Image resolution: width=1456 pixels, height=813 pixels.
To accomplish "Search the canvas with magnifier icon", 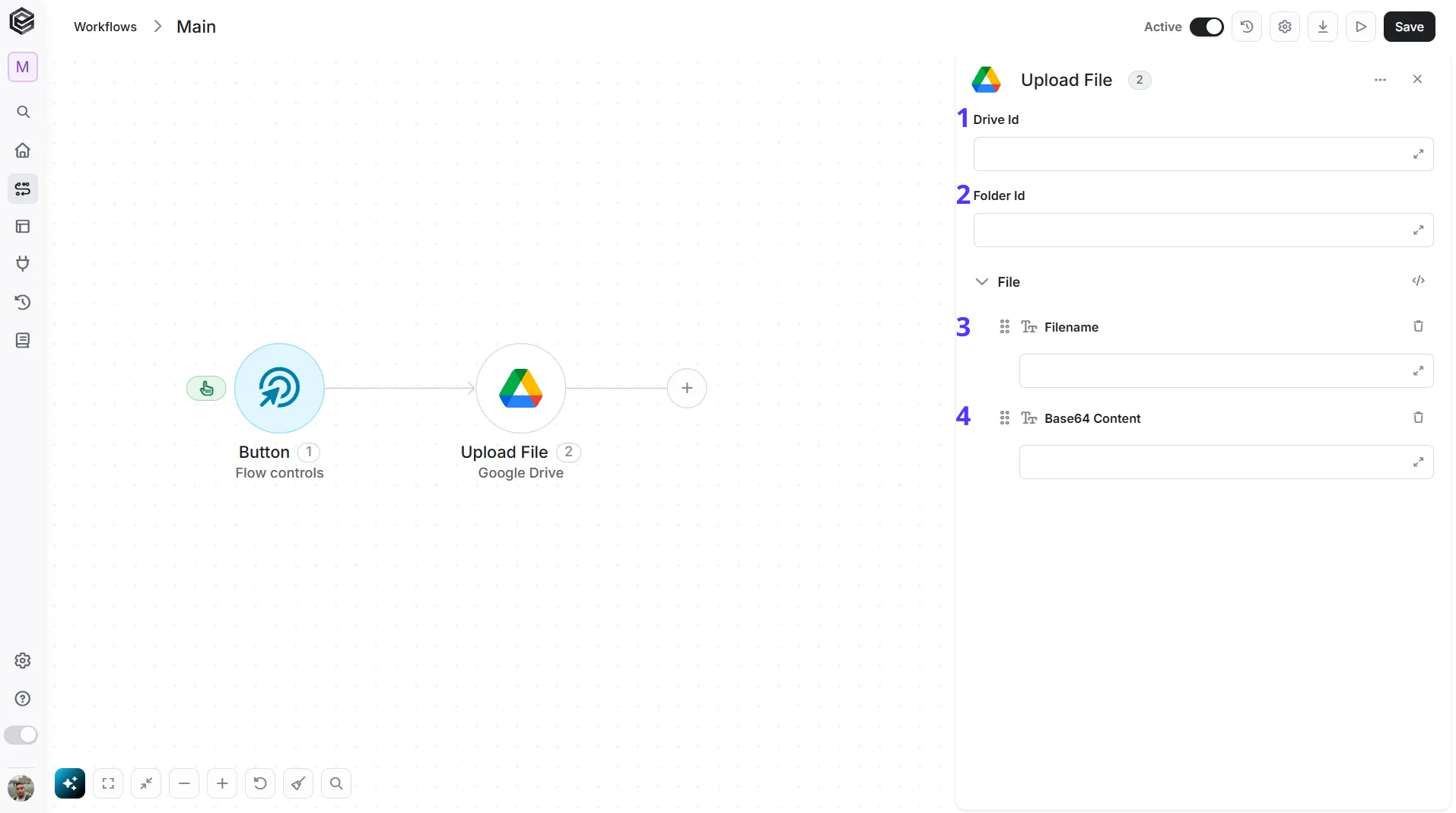I will (336, 783).
